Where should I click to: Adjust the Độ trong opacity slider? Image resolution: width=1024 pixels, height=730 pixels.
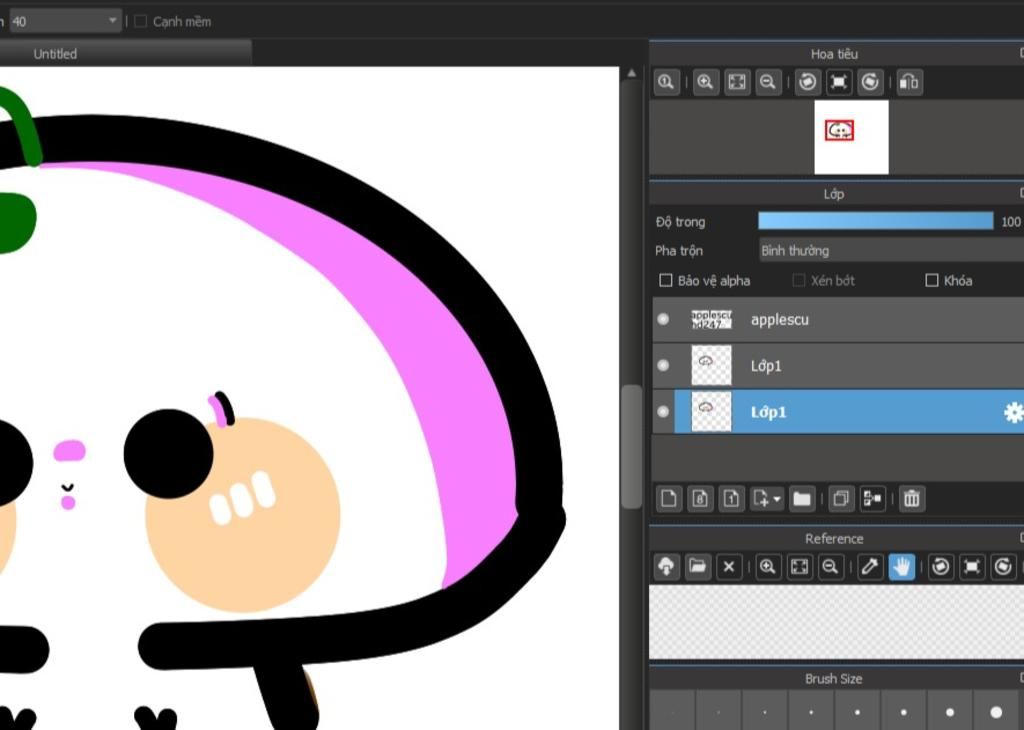[x=875, y=221]
